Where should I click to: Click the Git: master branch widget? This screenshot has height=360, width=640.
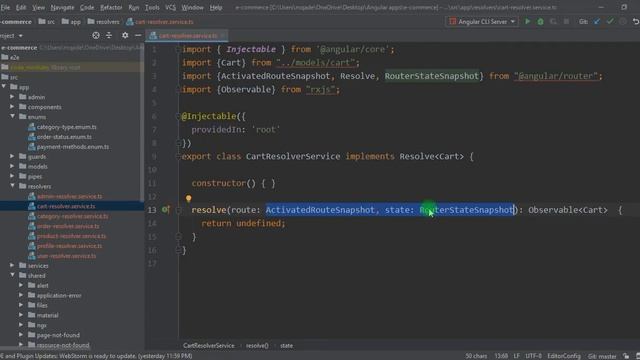click(602, 356)
